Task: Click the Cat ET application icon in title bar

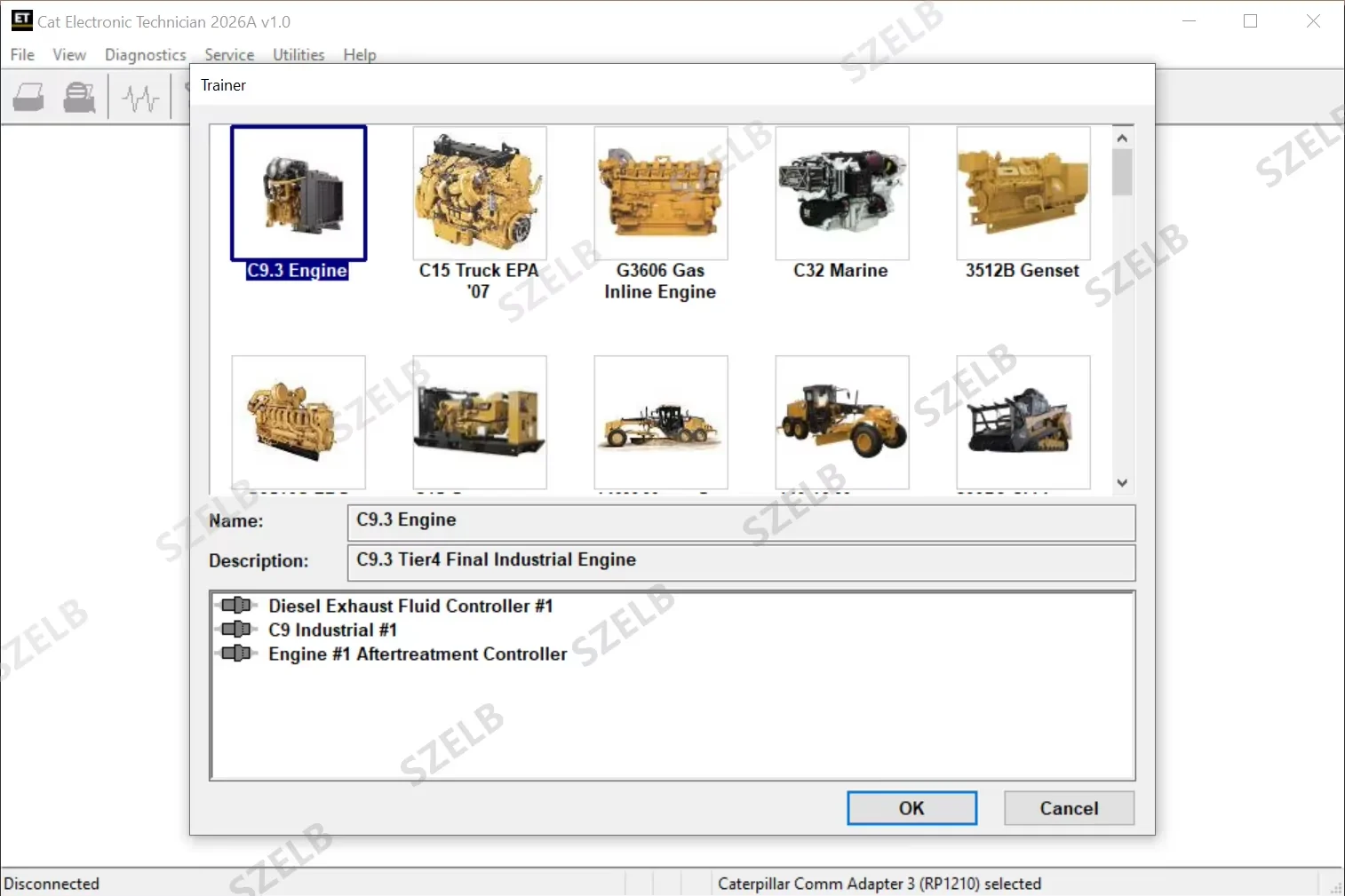Action: (x=21, y=20)
